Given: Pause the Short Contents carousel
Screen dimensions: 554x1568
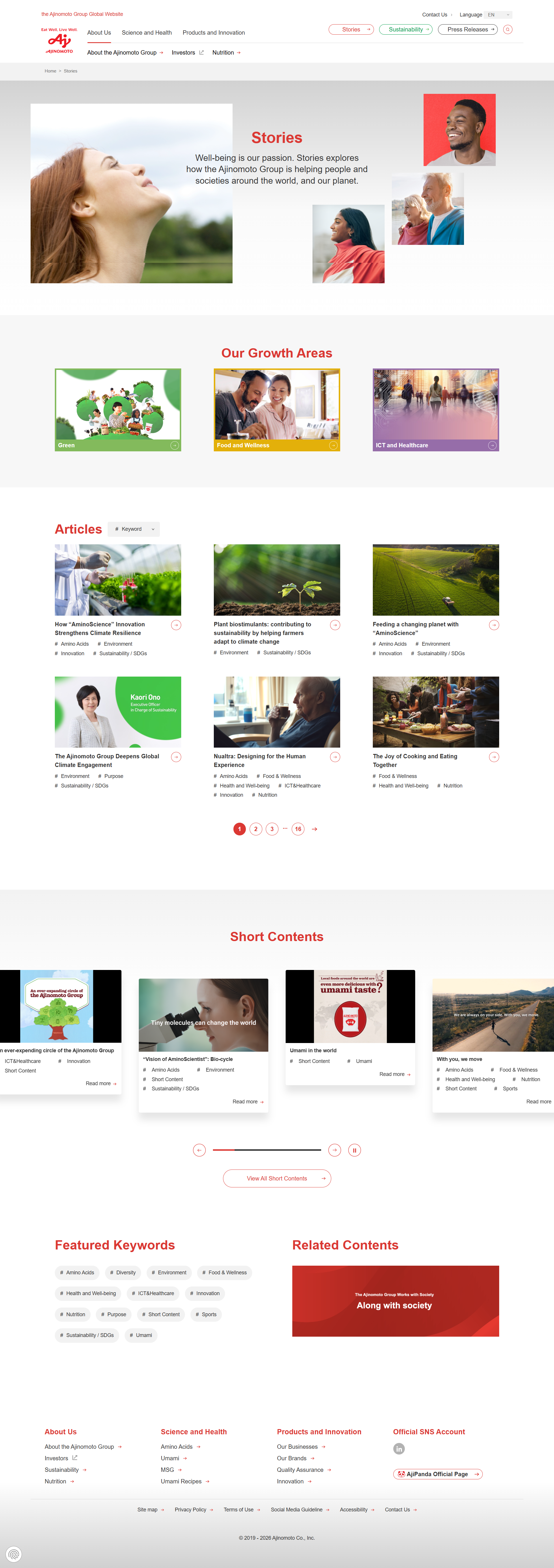Looking at the screenshot, I should click(355, 1150).
